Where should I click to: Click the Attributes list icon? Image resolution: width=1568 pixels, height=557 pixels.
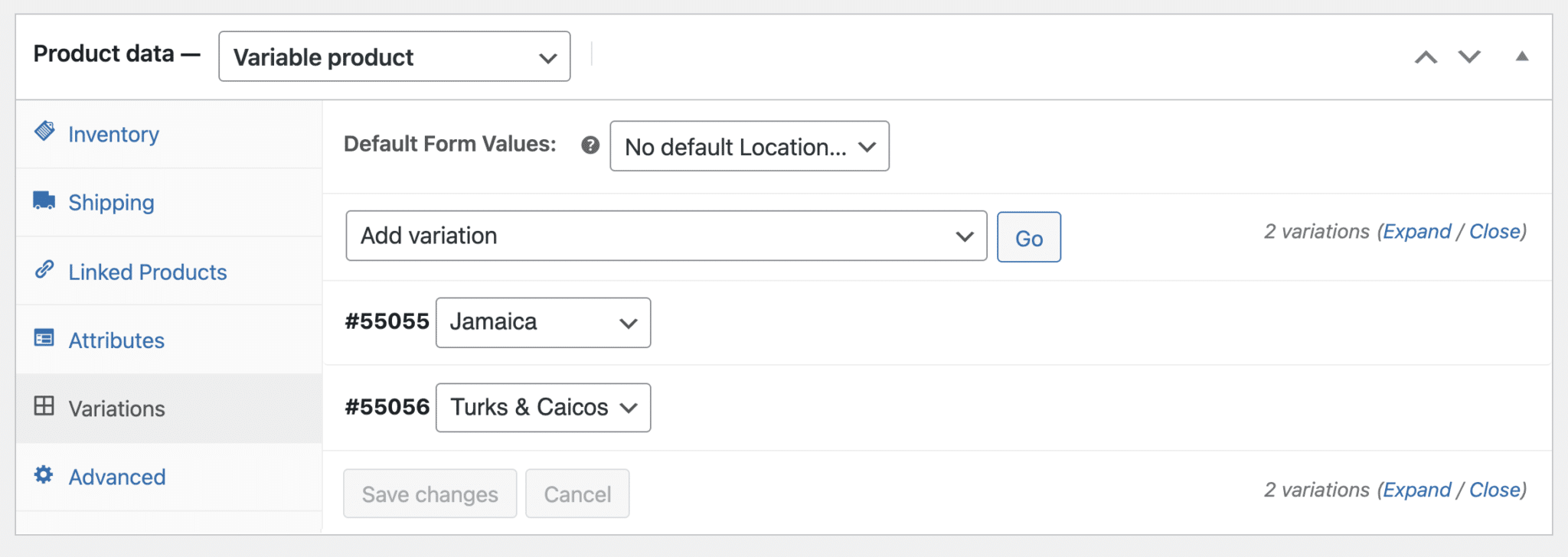tap(44, 338)
